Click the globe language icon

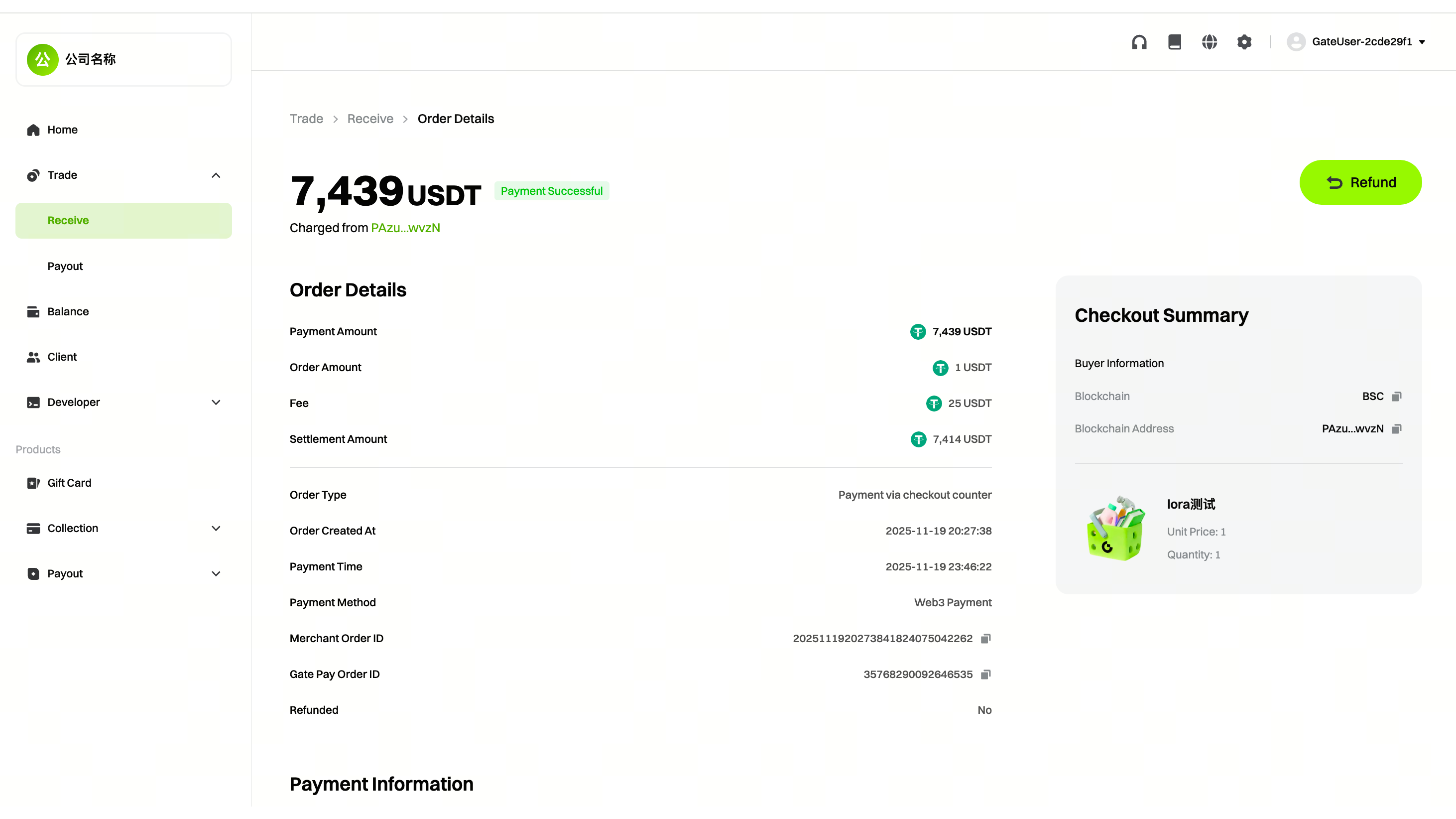1209,42
